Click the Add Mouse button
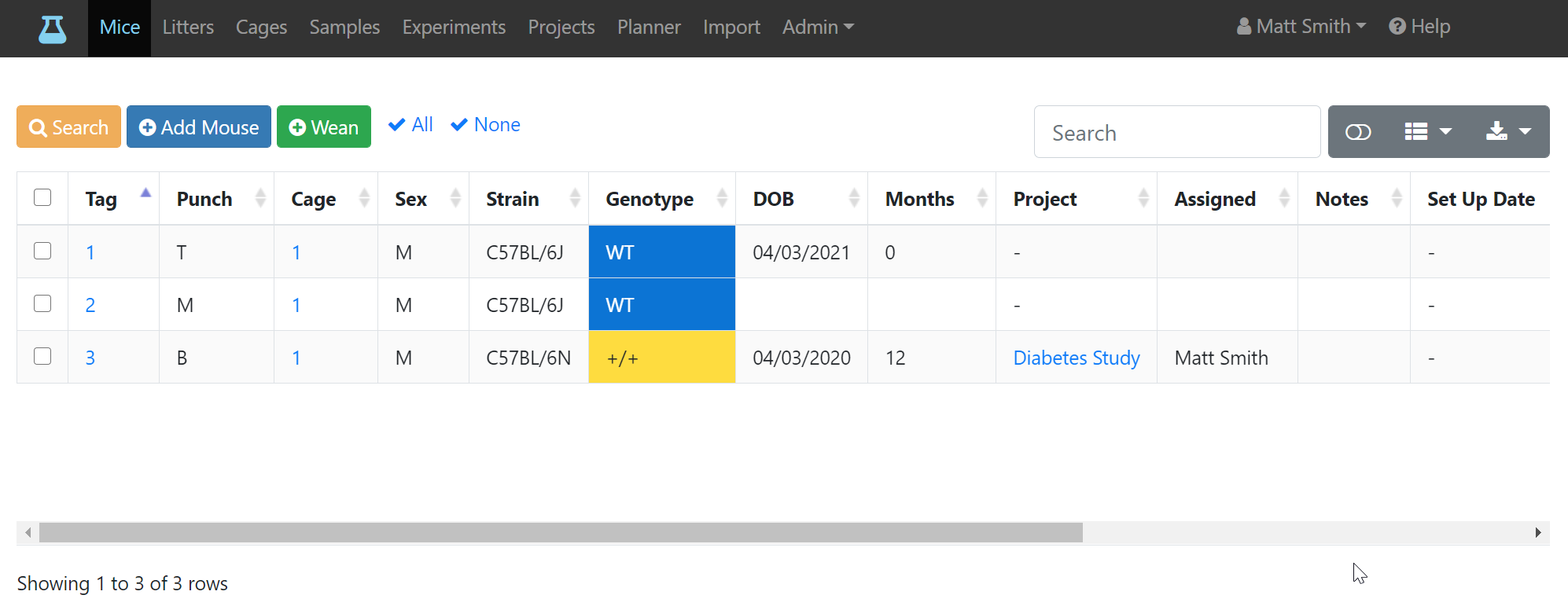Screen dimensions: 1568x606 199,127
